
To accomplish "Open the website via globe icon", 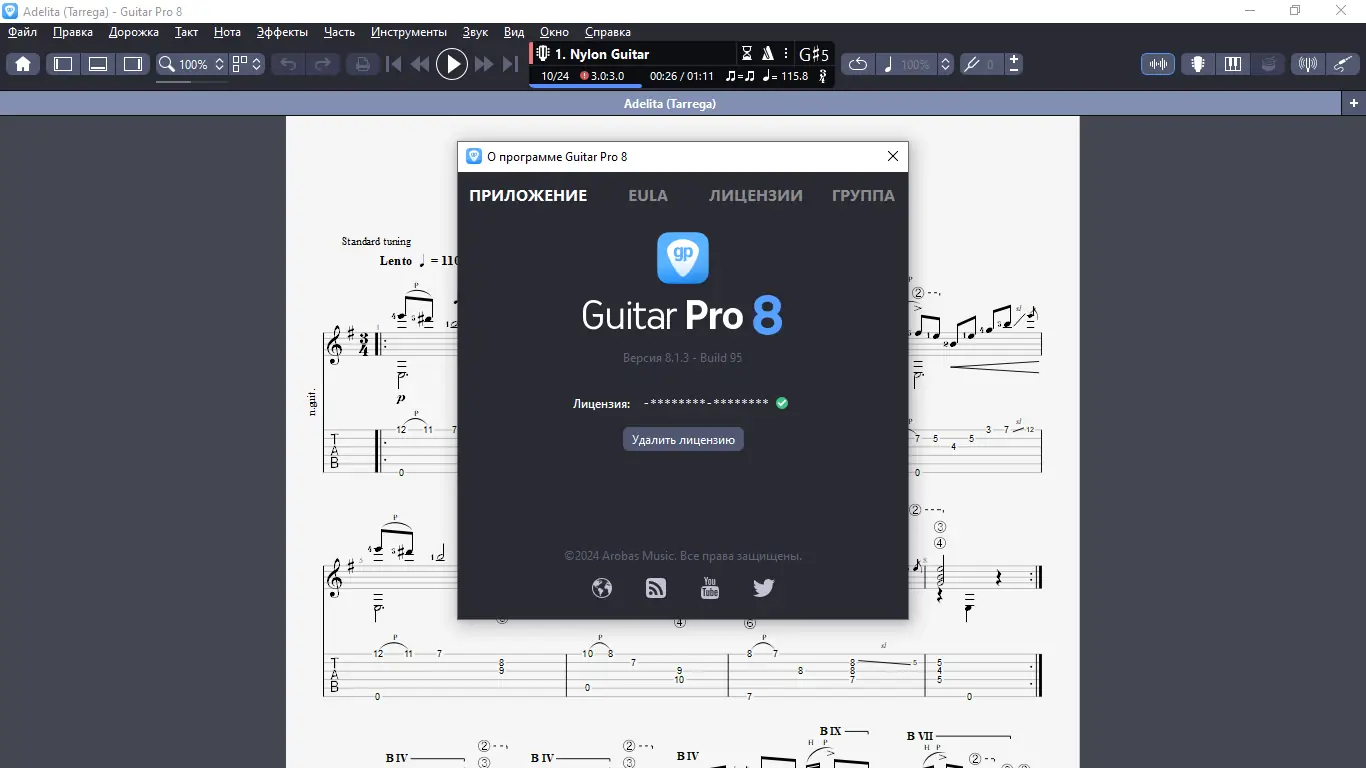I will point(602,588).
